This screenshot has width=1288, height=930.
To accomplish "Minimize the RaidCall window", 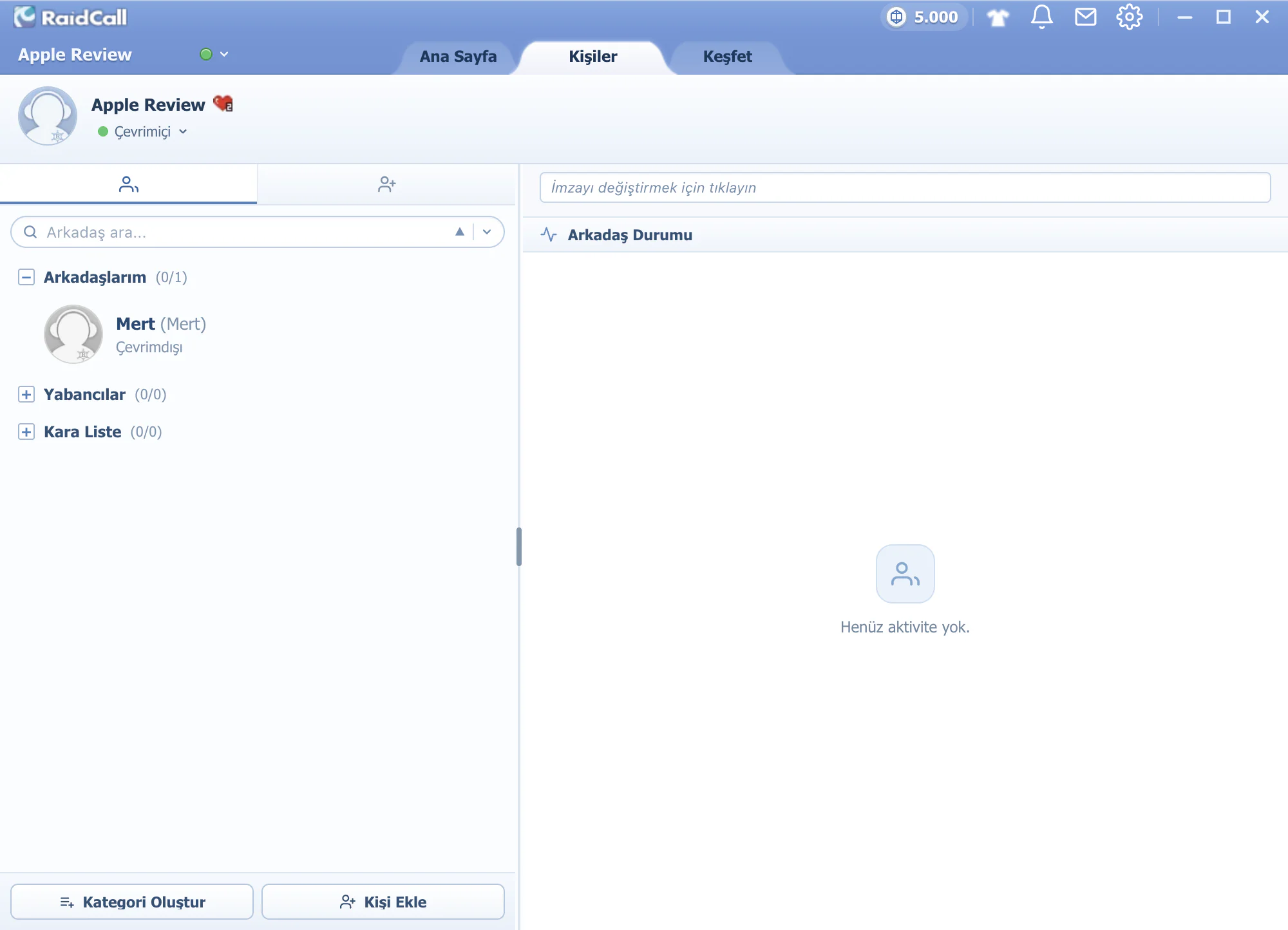I will [x=1185, y=17].
